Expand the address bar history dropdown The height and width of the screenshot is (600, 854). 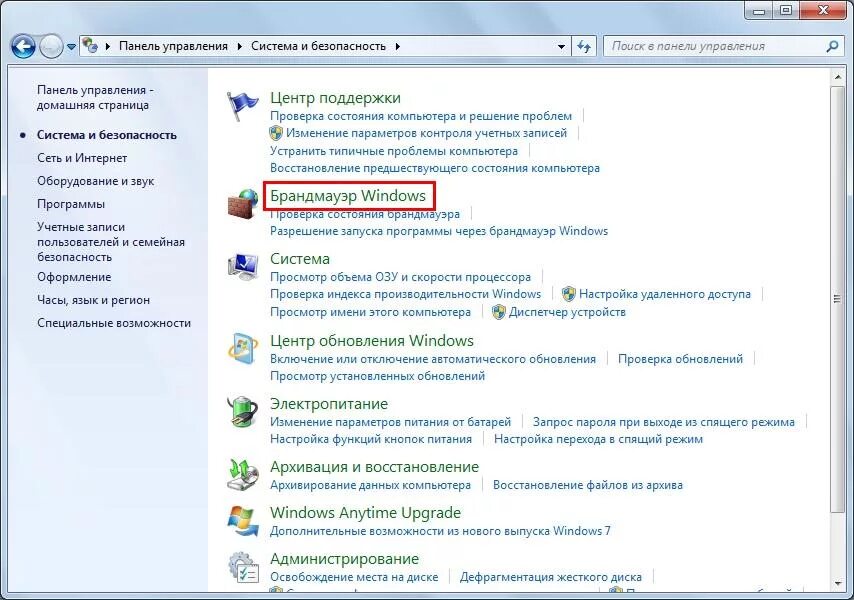(x=562, y=47)
